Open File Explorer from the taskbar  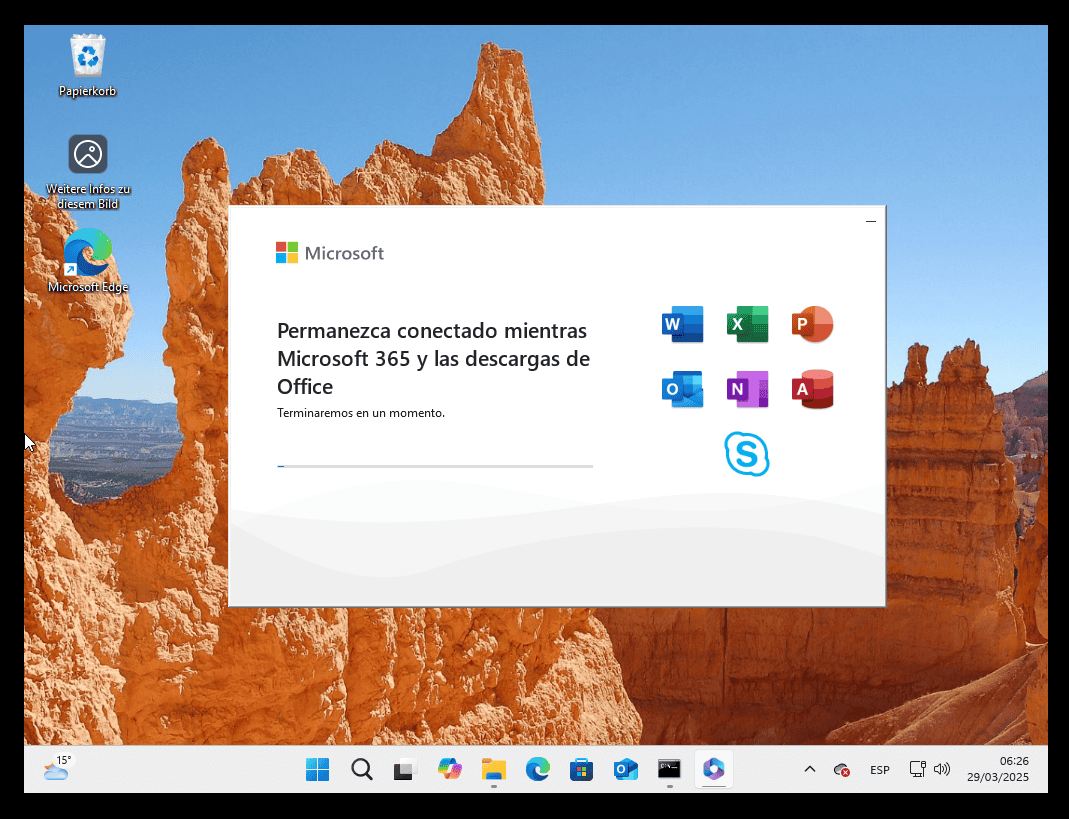click(x=494, y=769)
